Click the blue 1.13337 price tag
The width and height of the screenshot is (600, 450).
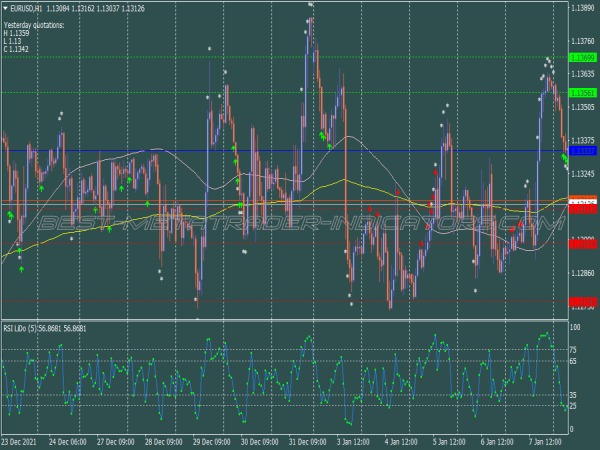click(x=582, y=150)
